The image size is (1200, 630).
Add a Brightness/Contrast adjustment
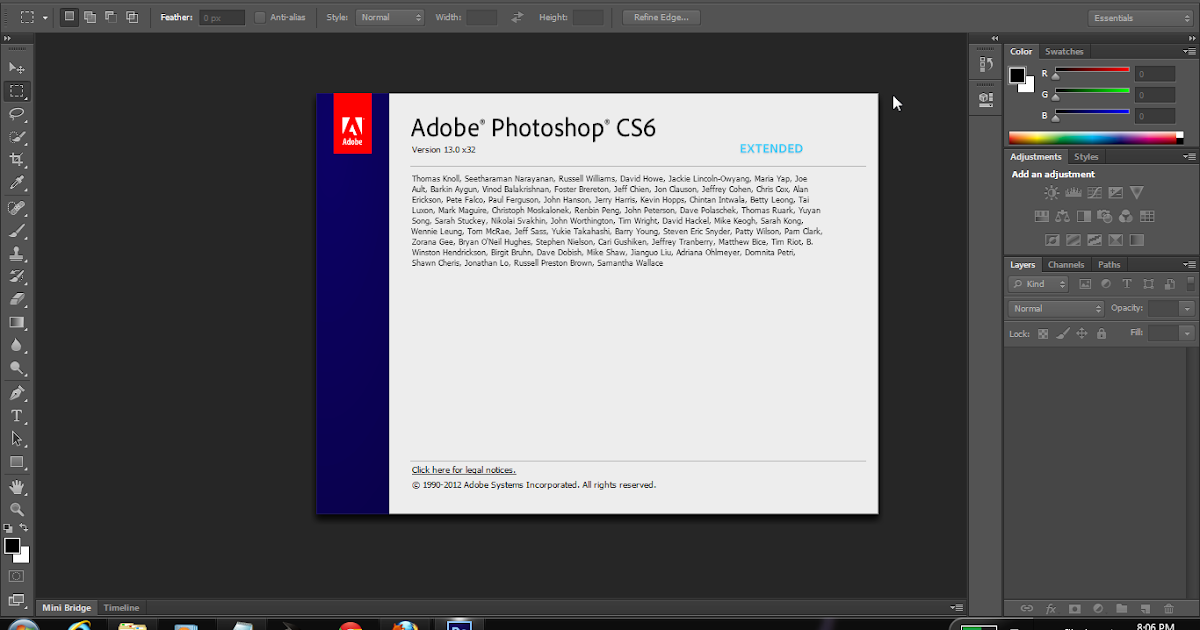(x=1052, y=192)
